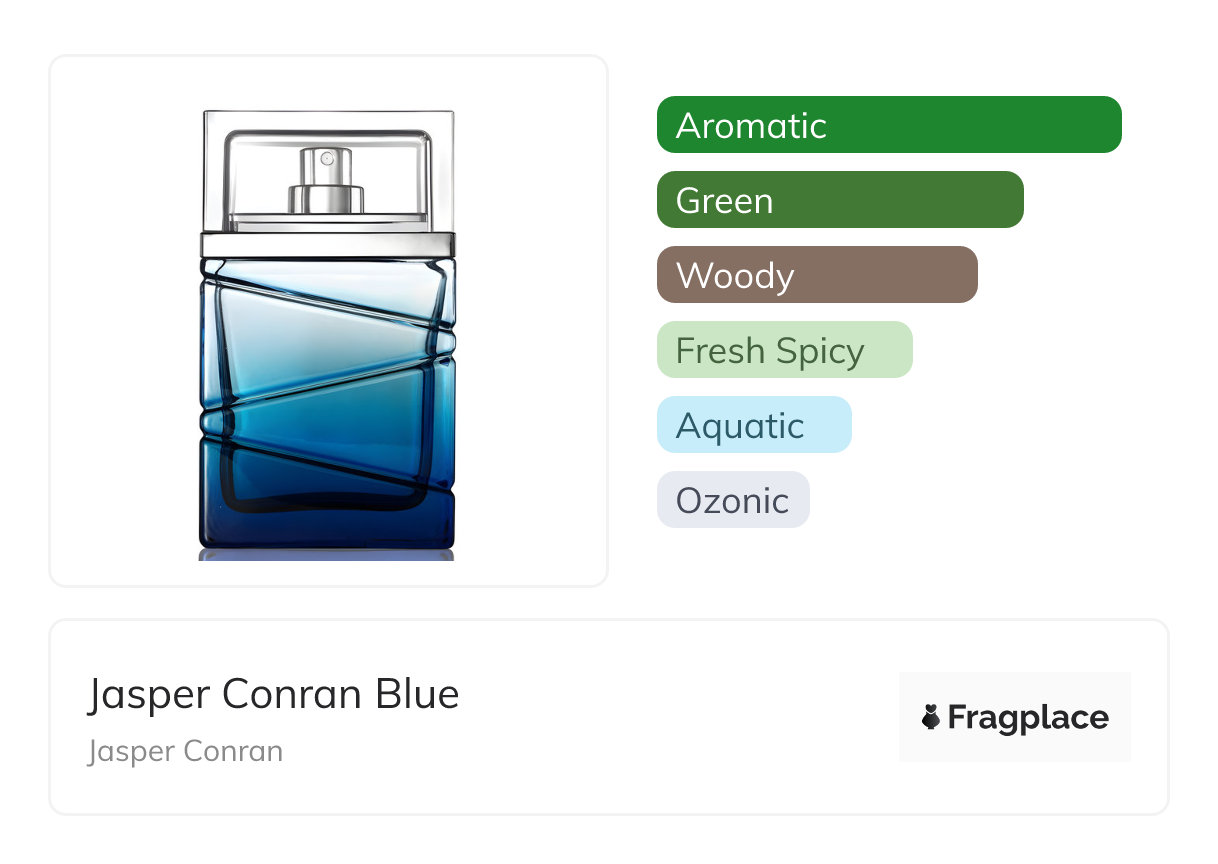Image resolution: width=1218 pixels, height=864 pixels.
Task: Click the Fragplace wordmark text
Action: coord(1028,717)
